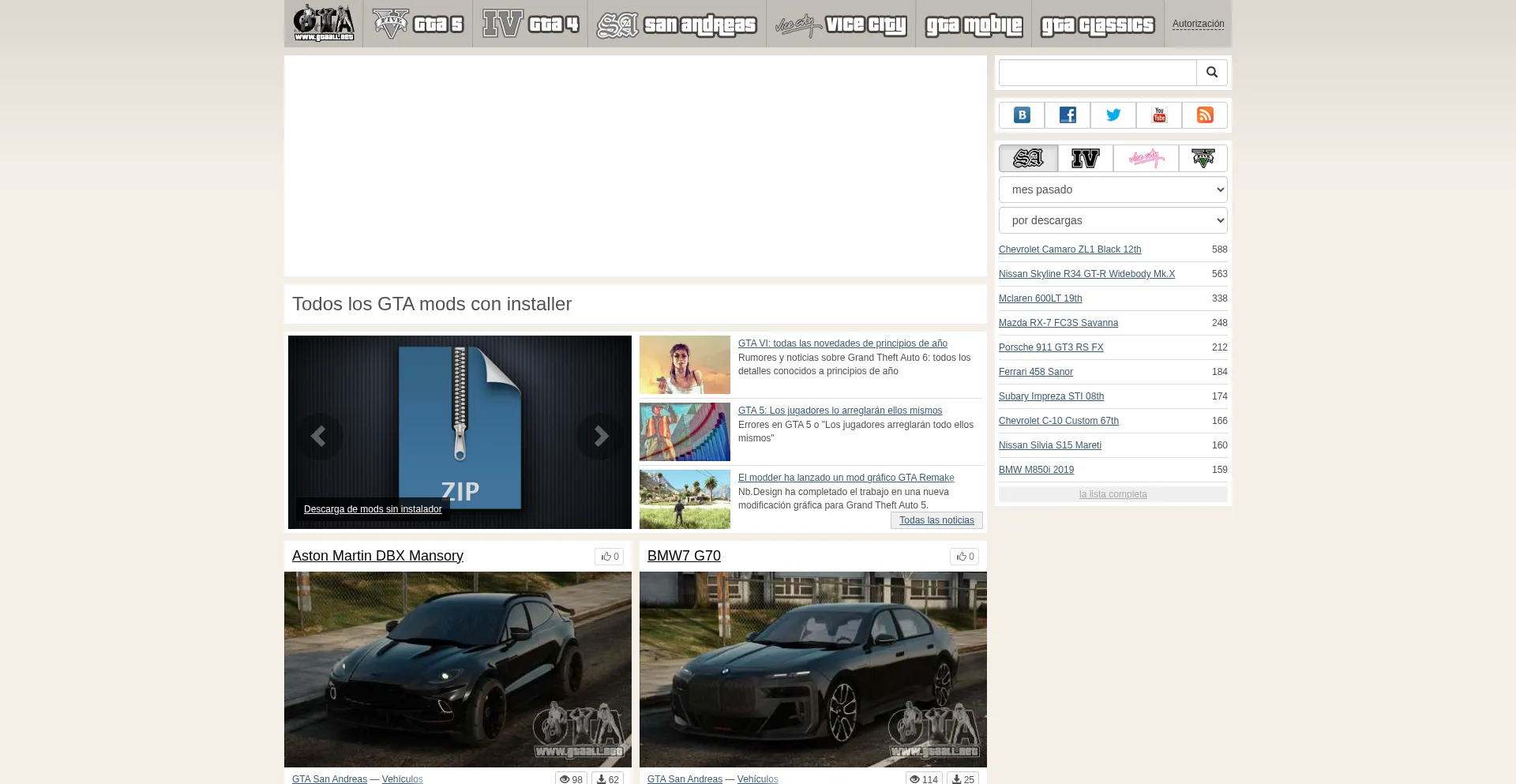Click the Autorización login link

coord(1198,24)
